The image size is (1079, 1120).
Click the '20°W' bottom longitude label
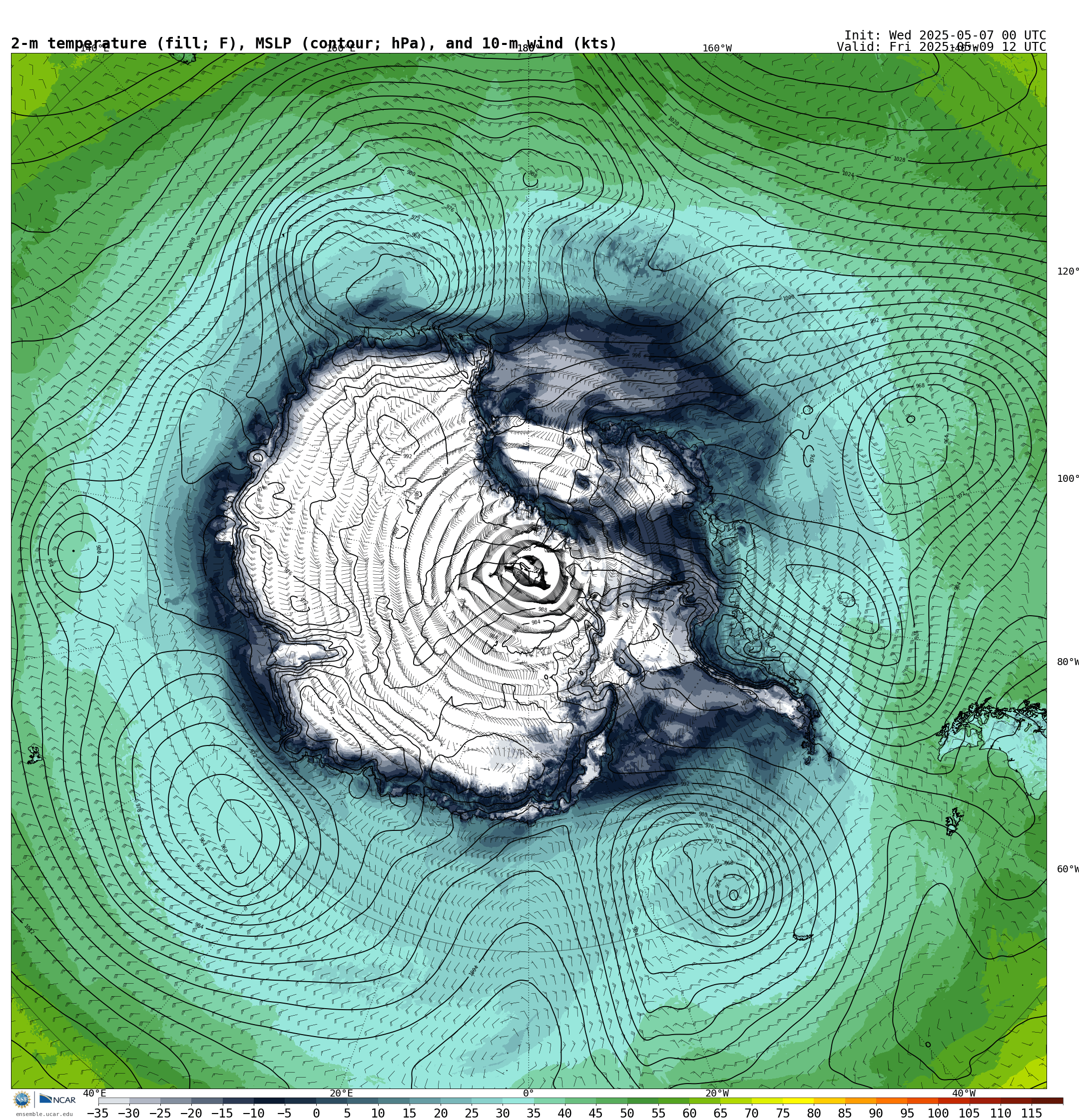point(717,1093)
